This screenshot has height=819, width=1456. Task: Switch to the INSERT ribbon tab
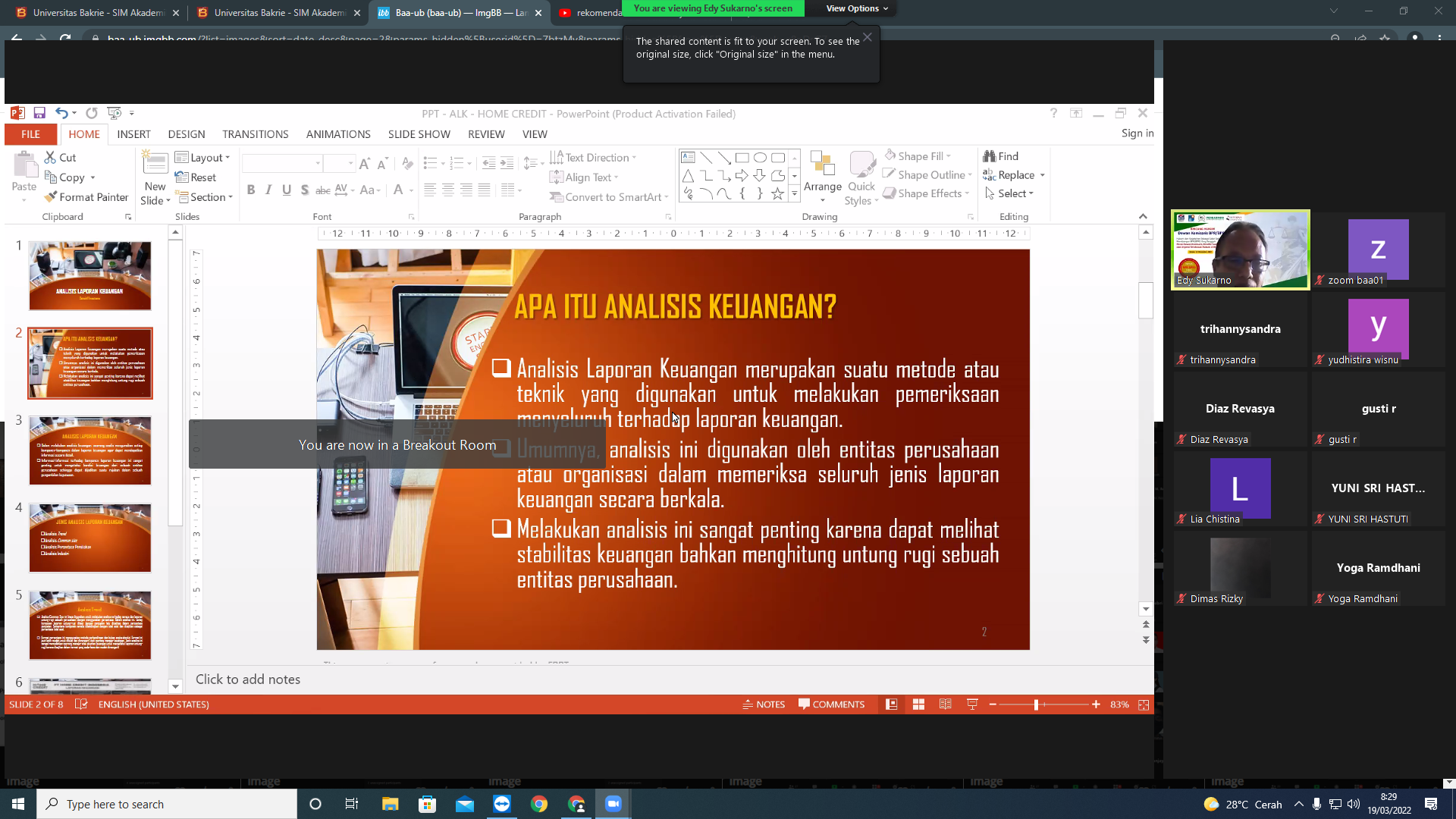[x=133, y=134]
